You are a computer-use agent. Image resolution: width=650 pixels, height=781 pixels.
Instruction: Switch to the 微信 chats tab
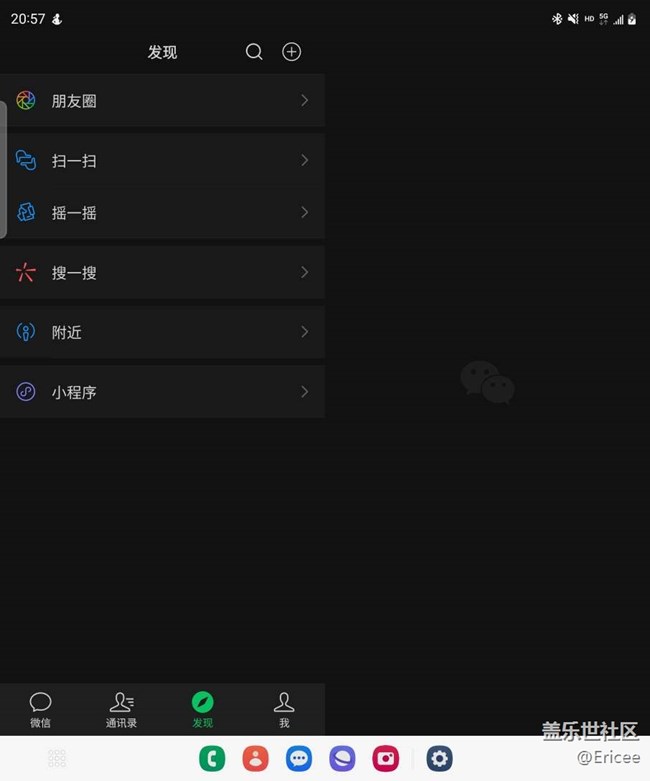coord(40,710)
